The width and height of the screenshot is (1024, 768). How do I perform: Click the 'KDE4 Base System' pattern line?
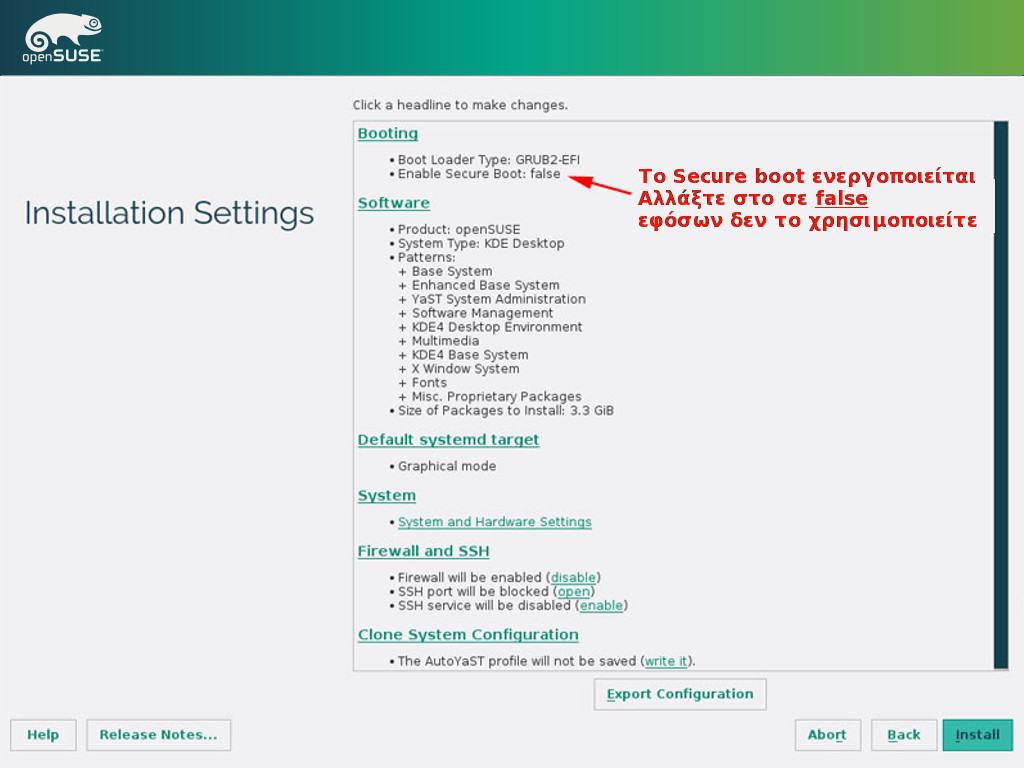click(x=470, y=355)
